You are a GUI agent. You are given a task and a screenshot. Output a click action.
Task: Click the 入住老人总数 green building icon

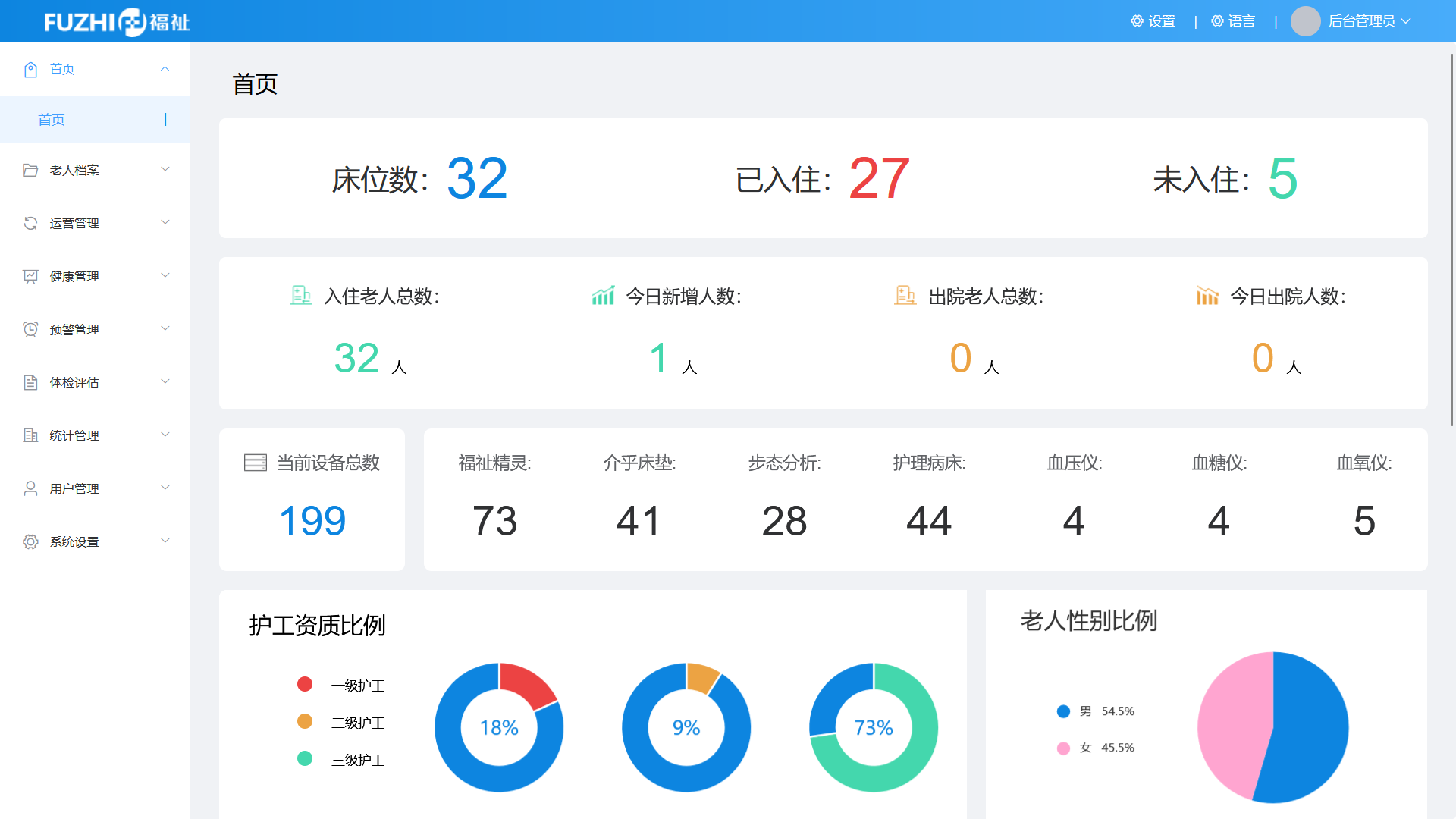pyautogui.click(x=301, y=295)
